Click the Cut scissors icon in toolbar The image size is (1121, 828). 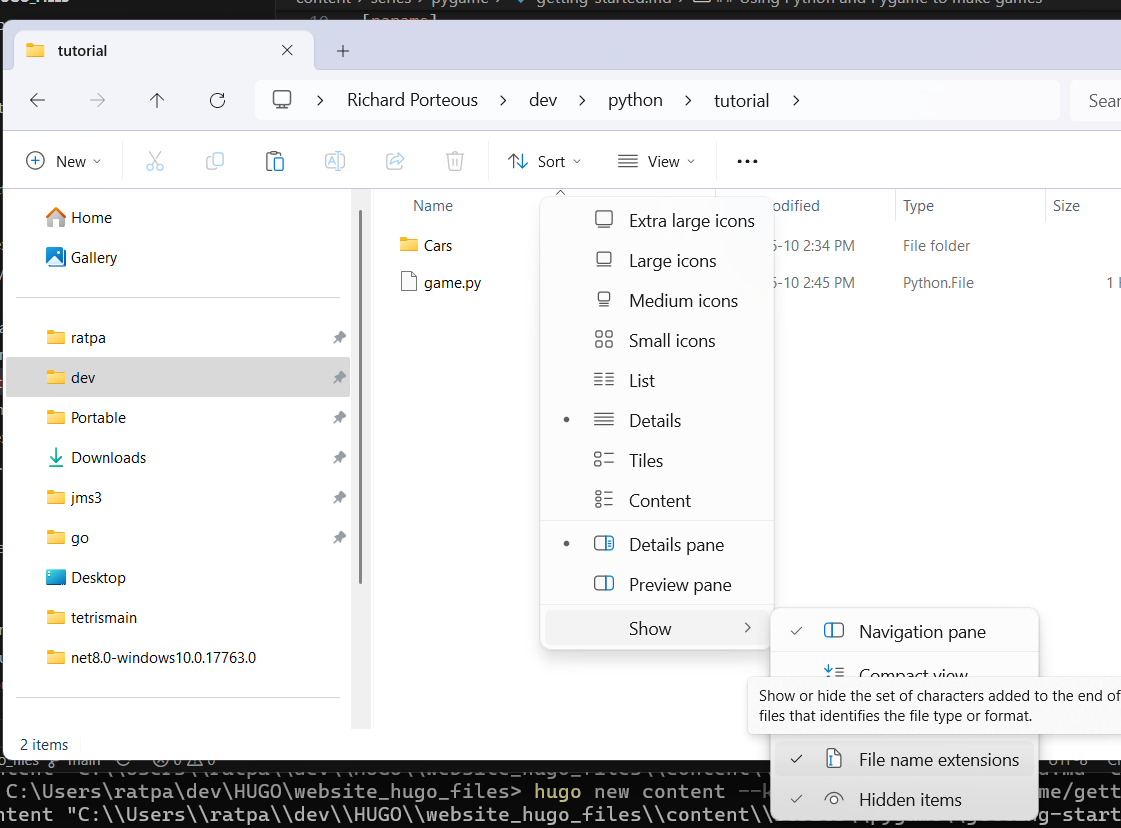(155, 161)
